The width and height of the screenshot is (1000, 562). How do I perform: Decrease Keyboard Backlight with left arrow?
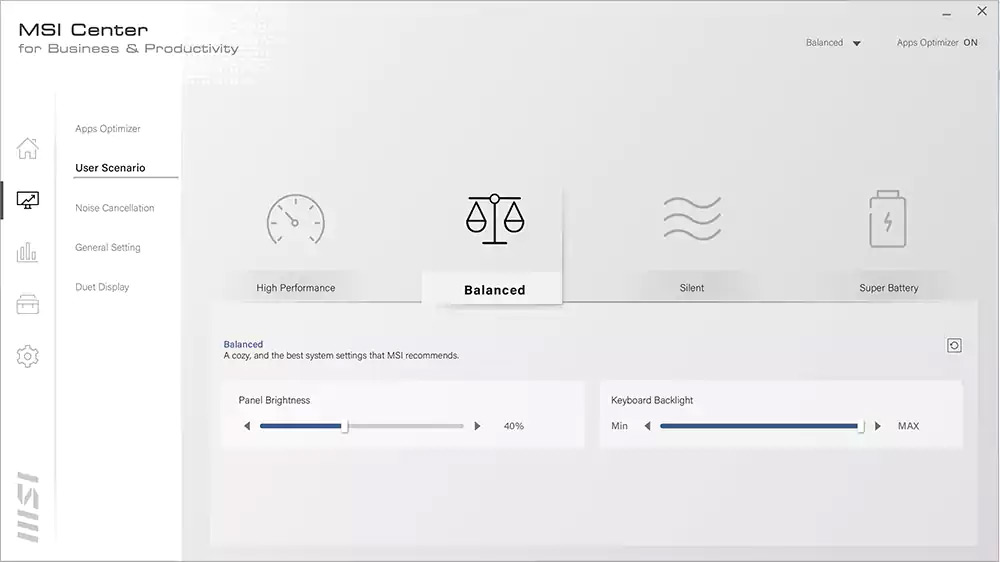coord(647,426)
